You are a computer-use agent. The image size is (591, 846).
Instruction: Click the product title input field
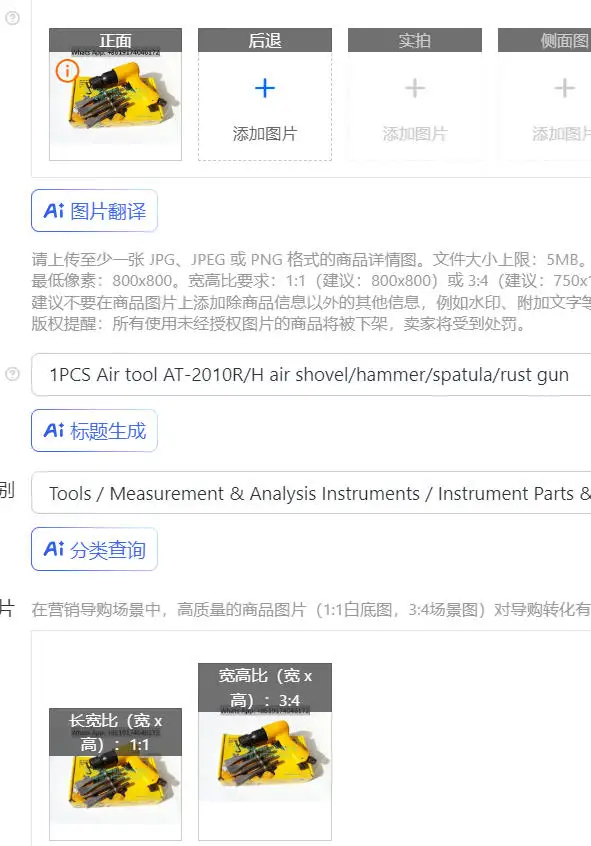311,374
